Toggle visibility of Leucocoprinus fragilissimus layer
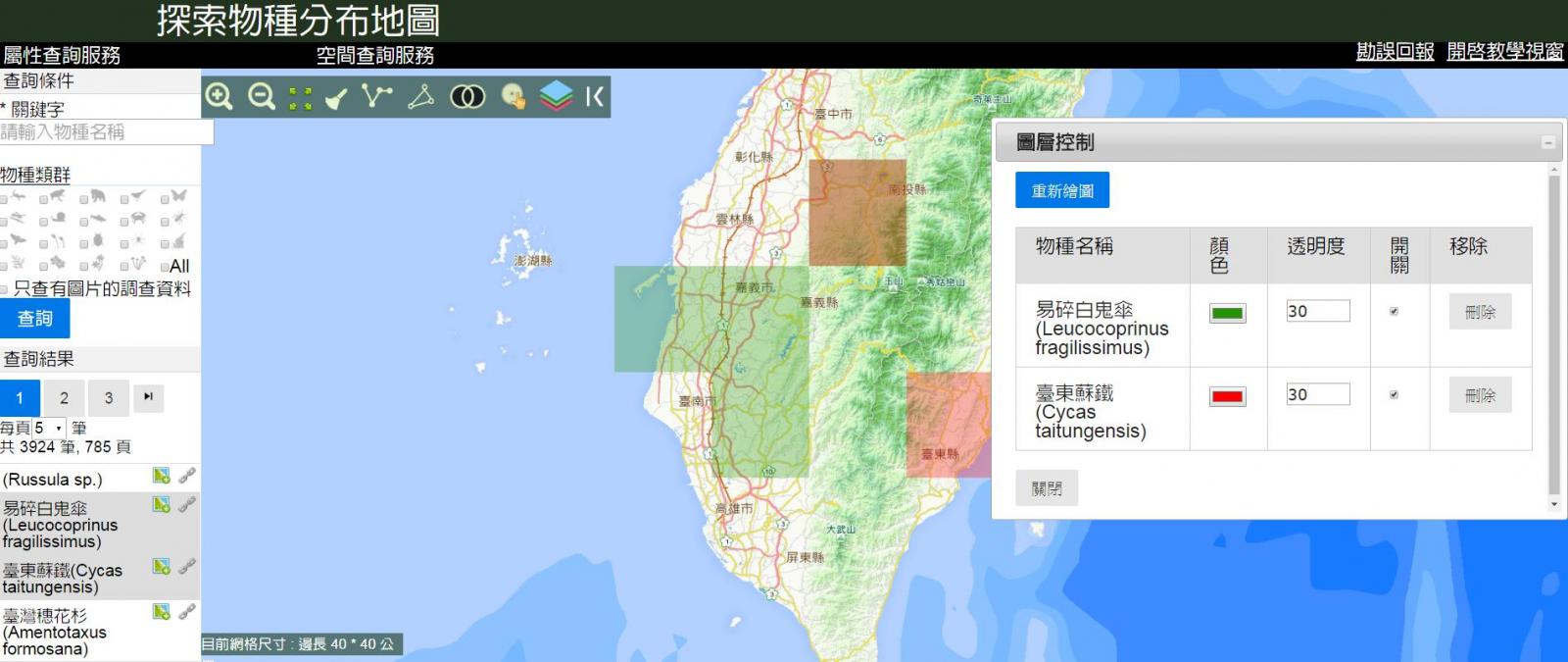Screen dimensions: 1568x662 [1394, 312]
